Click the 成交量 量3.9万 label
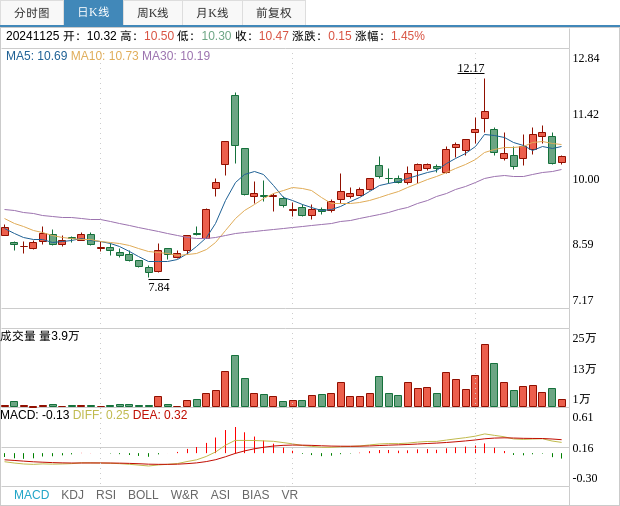The image size is (620, 506). 40,336
